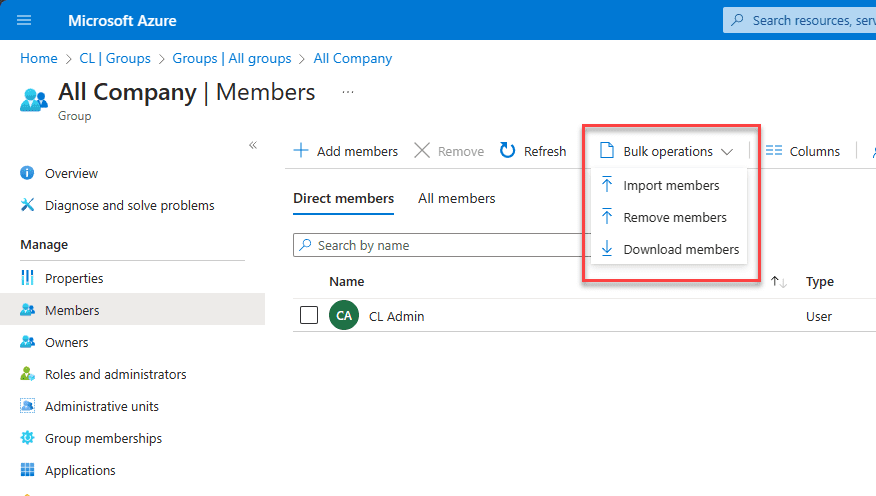Open the CL Admin member link
The width and height of the screenshot is (876, 496).
[396, 316]
